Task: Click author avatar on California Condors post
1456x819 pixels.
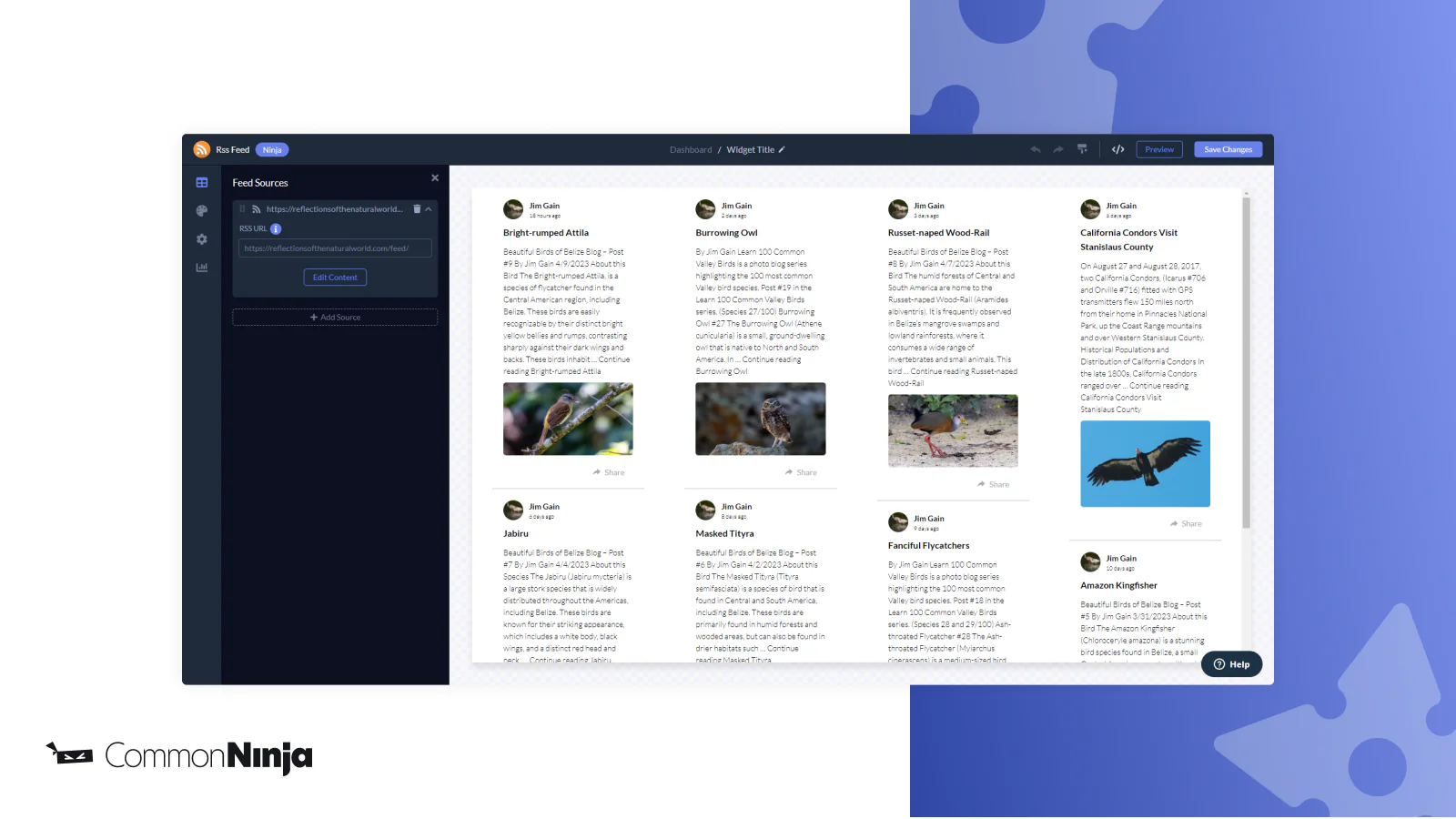Action: [1090, 209]
